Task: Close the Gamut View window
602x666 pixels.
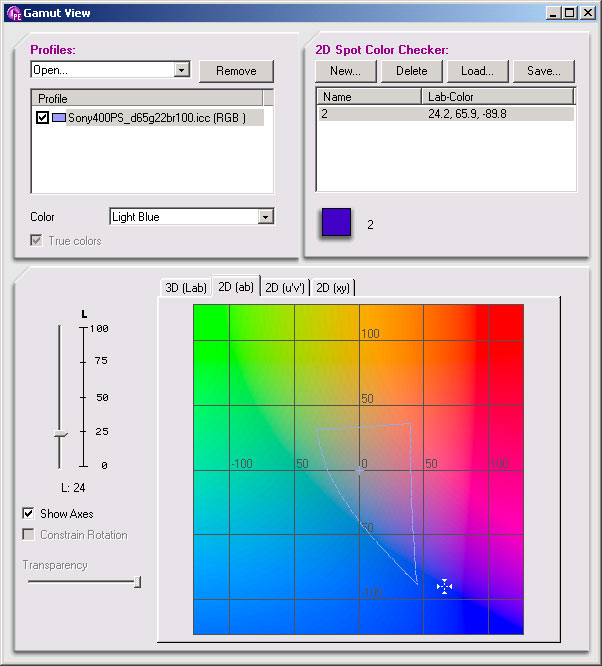Action: [588, 13]
